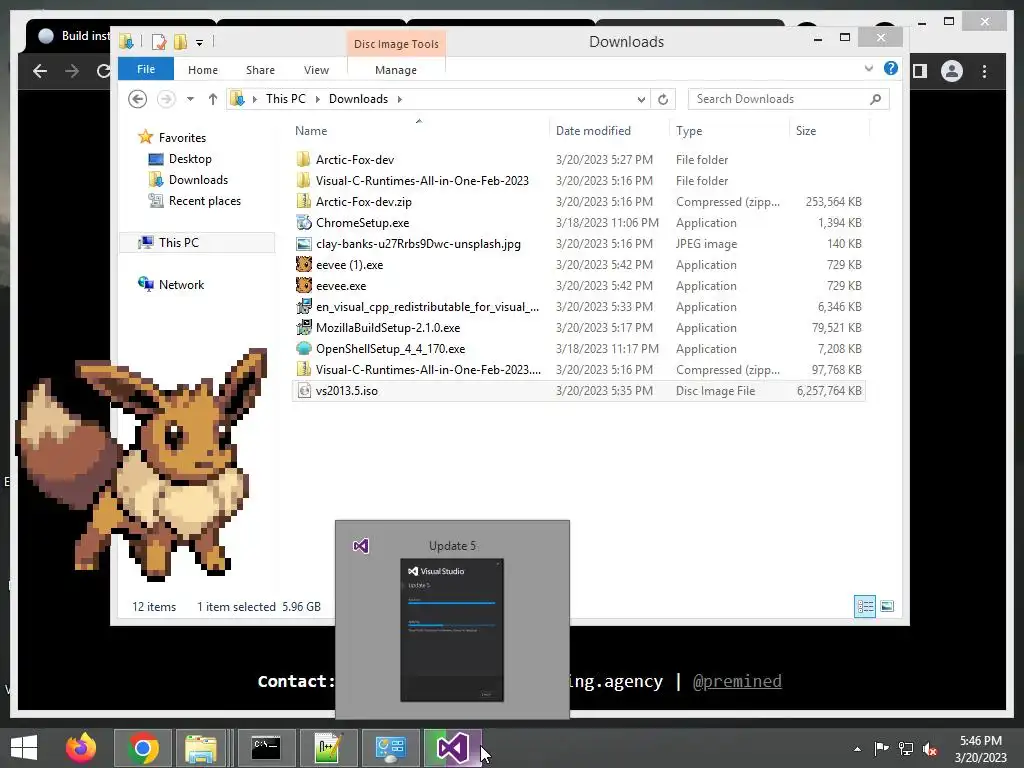Select the Favorites group heading
This screenshot has height=768, width=1024.
tap(182, 138)
